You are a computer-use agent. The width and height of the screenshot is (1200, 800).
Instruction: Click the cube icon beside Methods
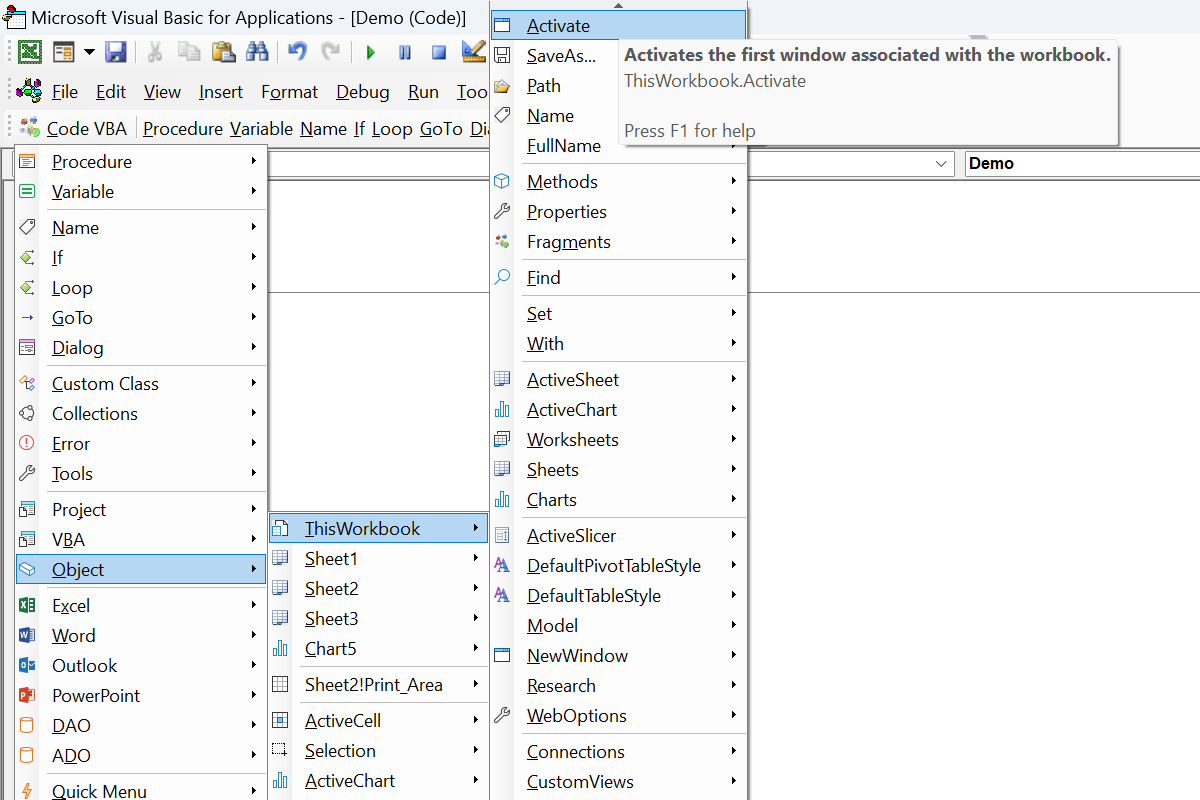(503, 181)
